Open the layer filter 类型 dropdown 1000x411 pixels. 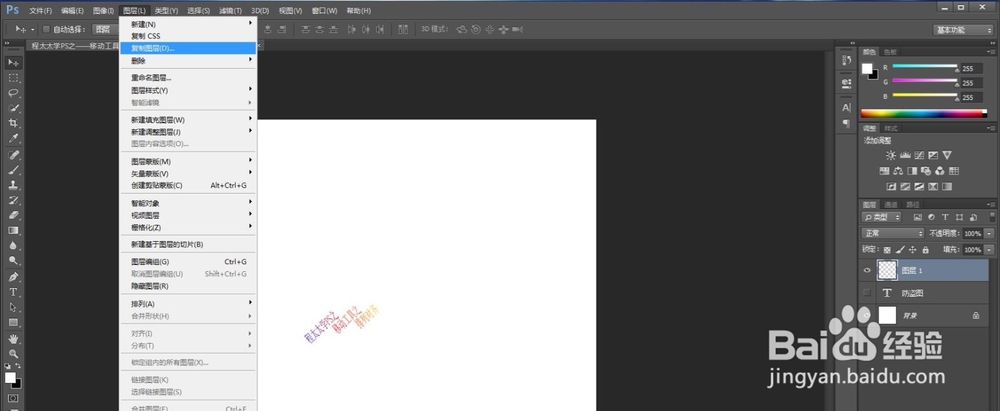tap(883, 218)
